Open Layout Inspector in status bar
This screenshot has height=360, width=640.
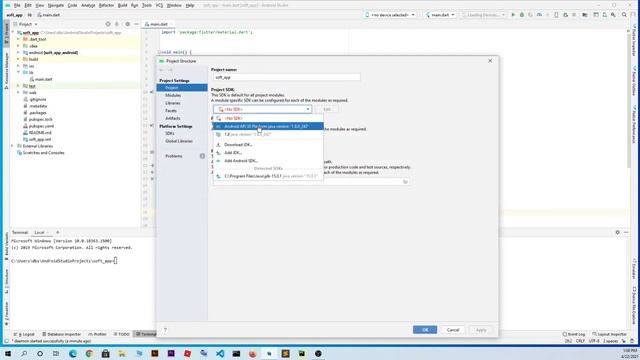pyautogui.click(x=609, y=334)
